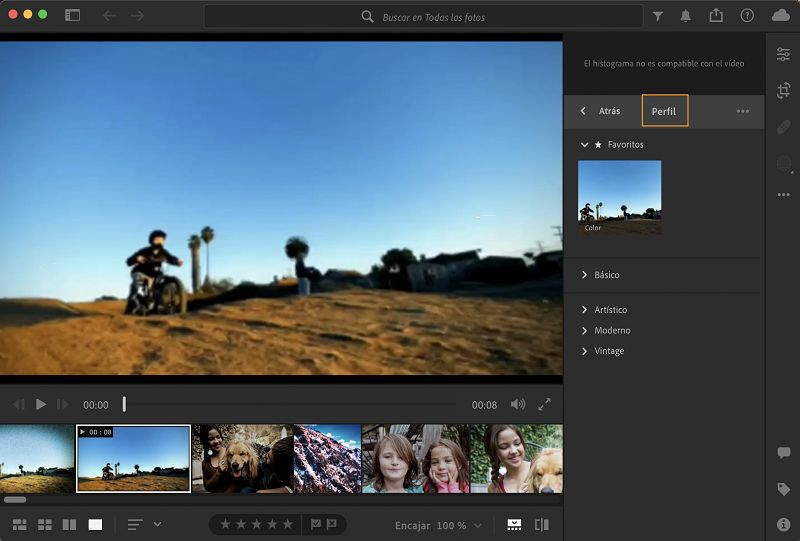Select the girls with golden dog thumbnail
The width and height of the screenshot is (800, 541).
(x=242, y=458)
